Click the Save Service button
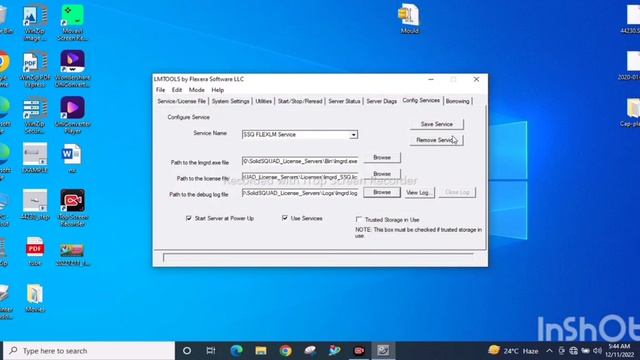Viewport: 640px width, 360px height. [436, 124]
